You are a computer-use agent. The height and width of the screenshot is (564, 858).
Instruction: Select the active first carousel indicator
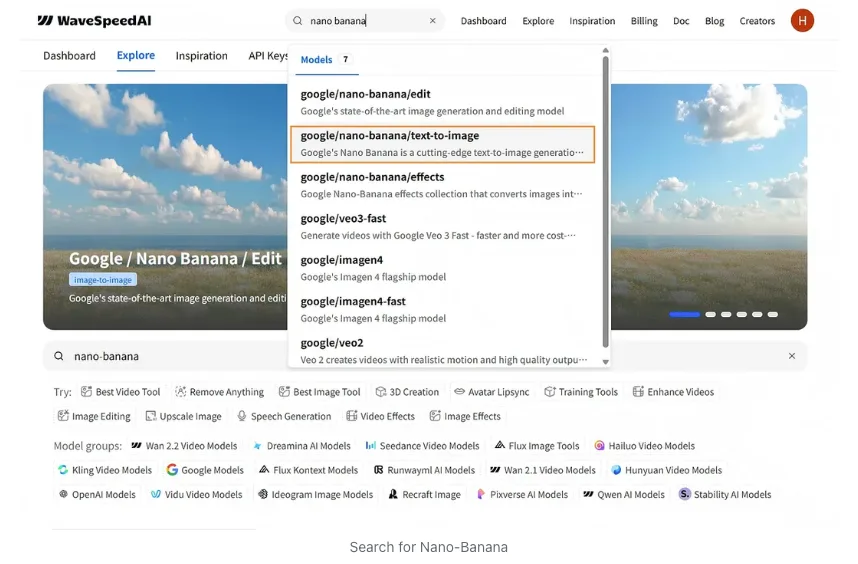coord(684,315)
